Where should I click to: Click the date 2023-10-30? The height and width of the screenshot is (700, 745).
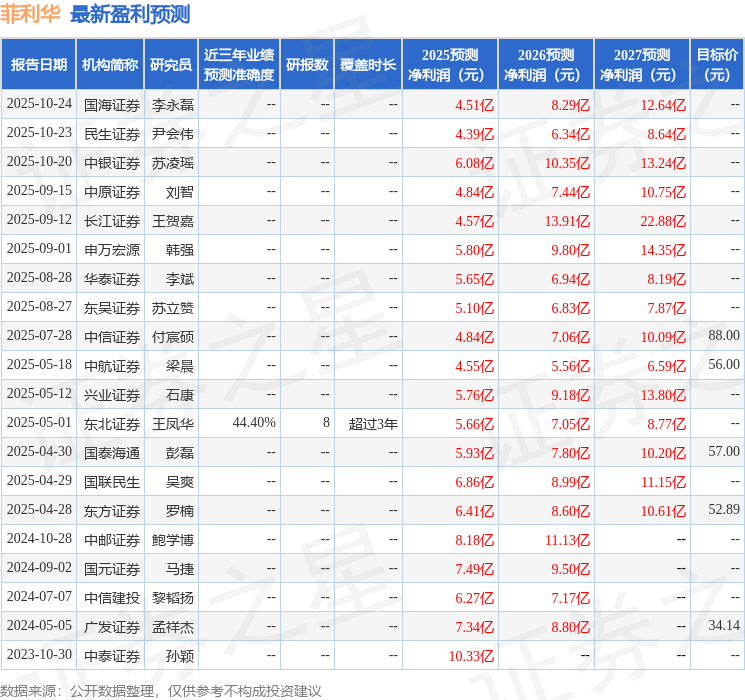[39, 654]
